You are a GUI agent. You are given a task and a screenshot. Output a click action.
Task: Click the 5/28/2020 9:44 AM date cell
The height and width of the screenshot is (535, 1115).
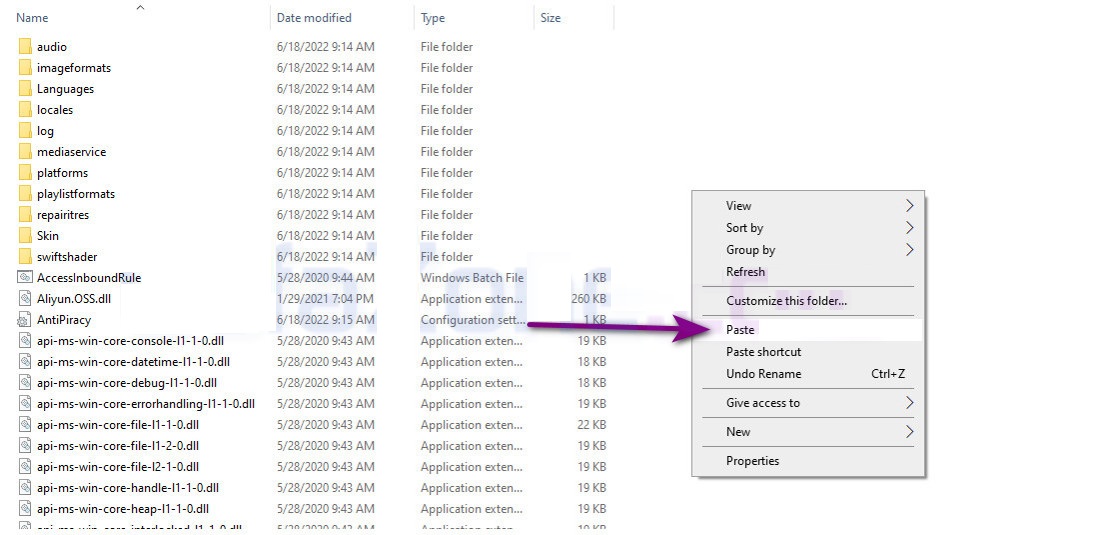326,277
